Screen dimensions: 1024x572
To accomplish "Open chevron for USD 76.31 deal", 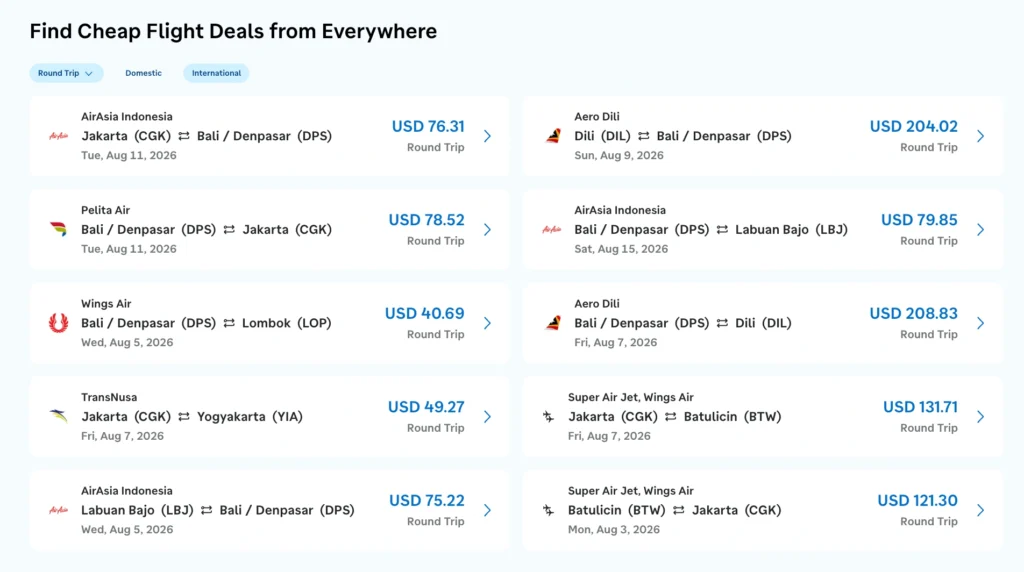I will point(487,136).
